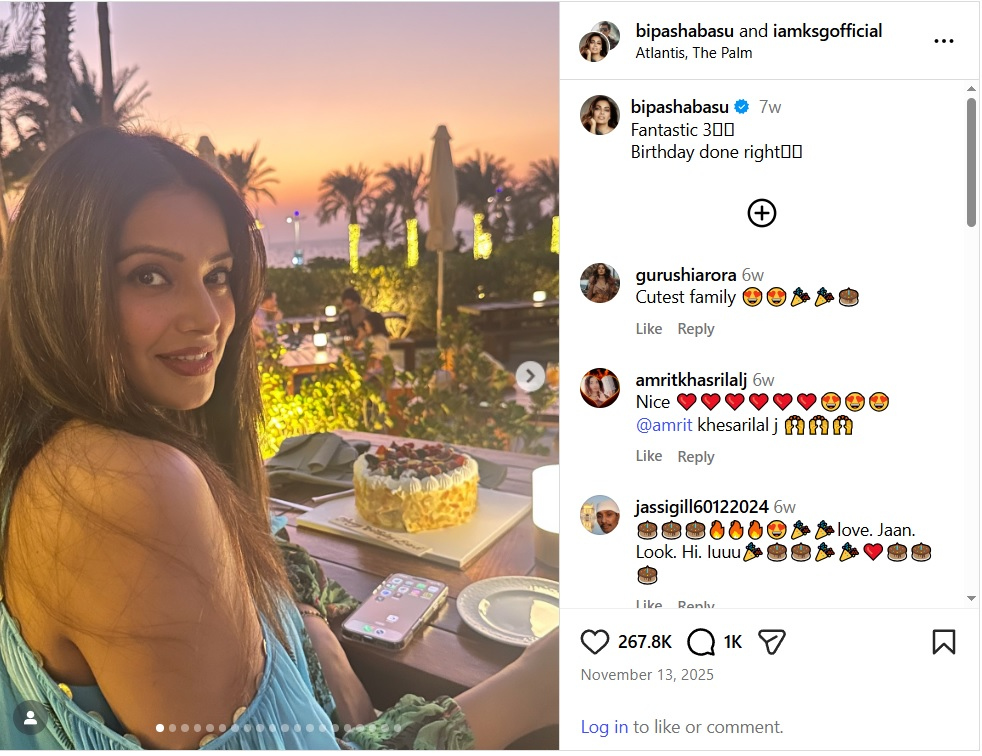Open amritkhasrilalj's profile avatar
Screen dimensions: 982x756
point(600,388)
